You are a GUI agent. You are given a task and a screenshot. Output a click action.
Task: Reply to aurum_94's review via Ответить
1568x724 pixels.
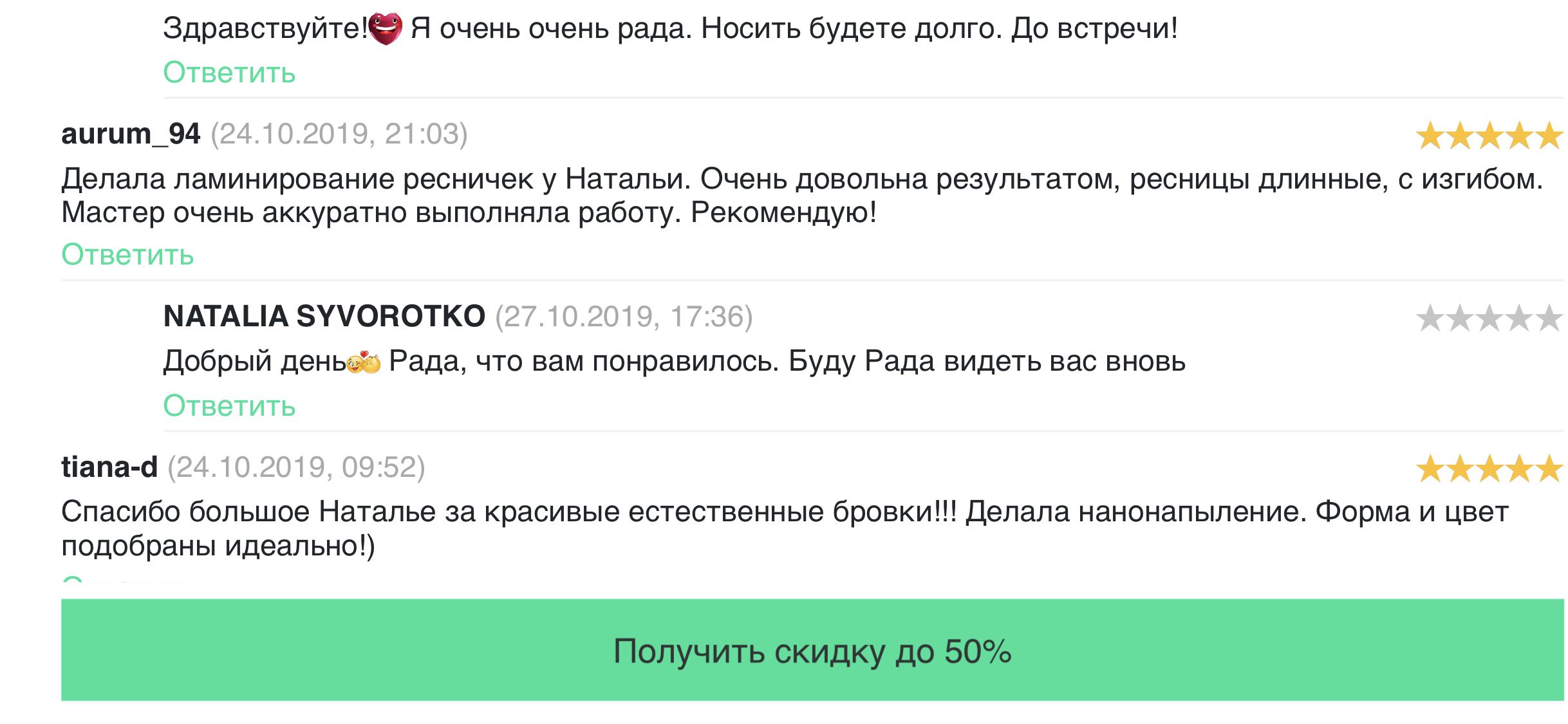pyautogui.click(x=127, y=255)
